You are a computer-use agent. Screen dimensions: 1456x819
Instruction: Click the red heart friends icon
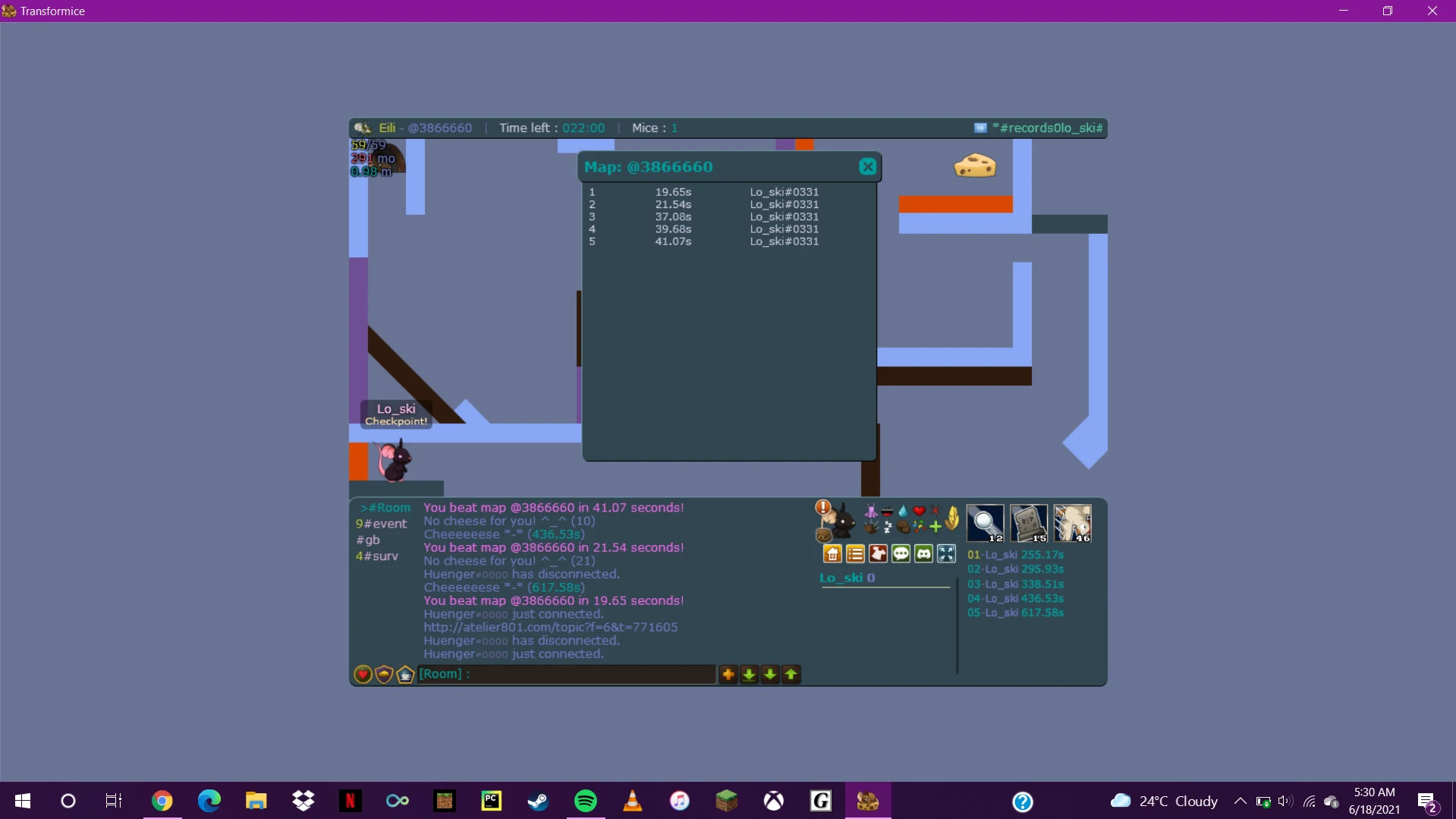[x=363, y=674]
